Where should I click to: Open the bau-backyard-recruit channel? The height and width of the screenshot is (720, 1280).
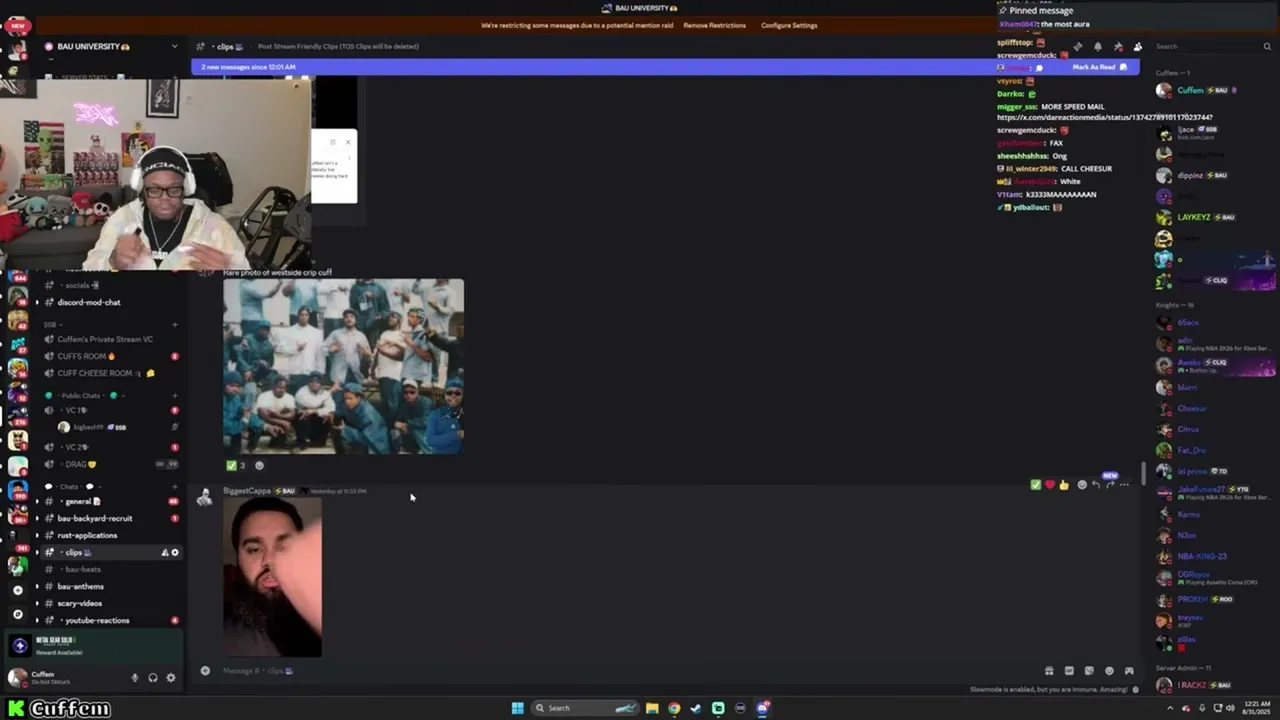click(x=110, y=518)
